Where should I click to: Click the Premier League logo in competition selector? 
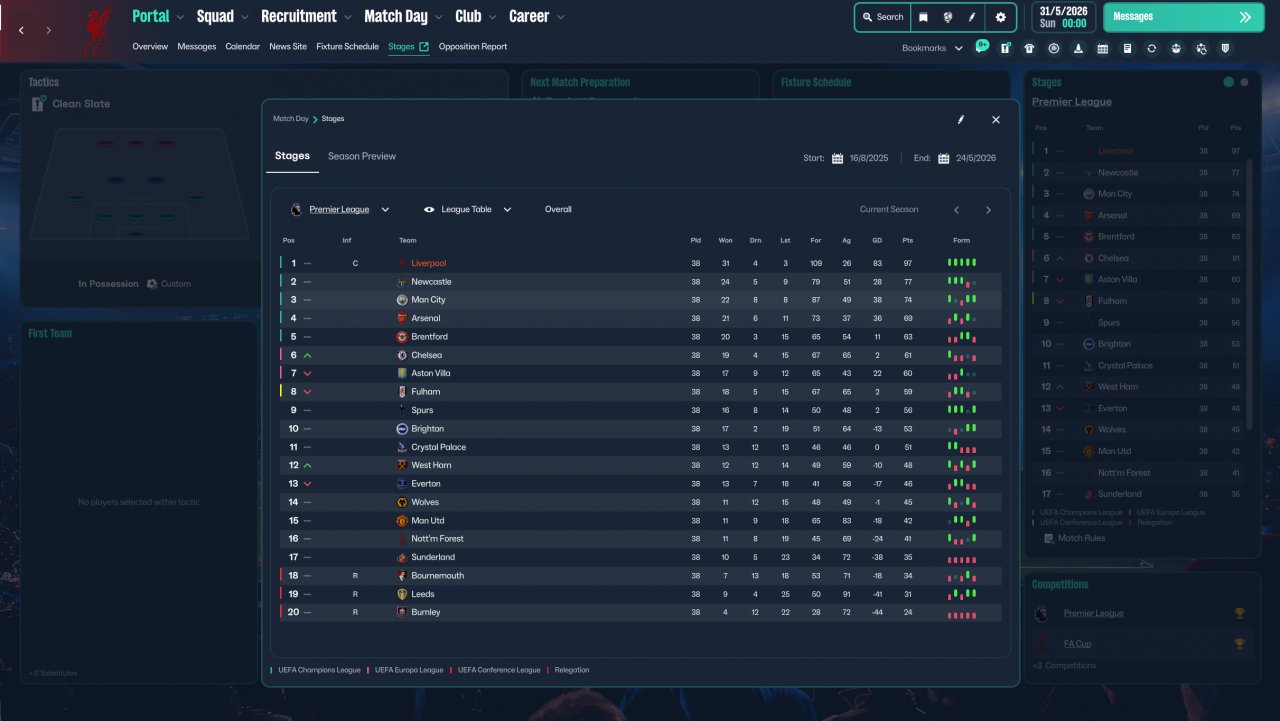pyautogui.click(x=296, y=210)
